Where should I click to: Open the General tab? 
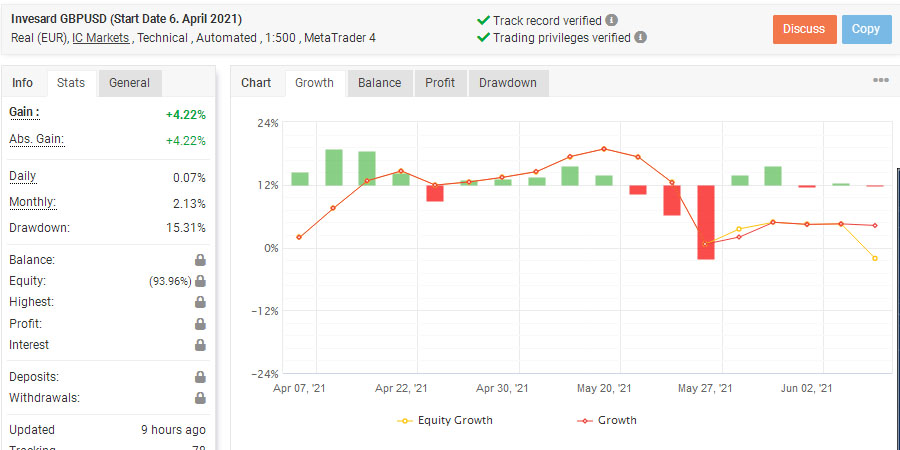coord(130,83)
